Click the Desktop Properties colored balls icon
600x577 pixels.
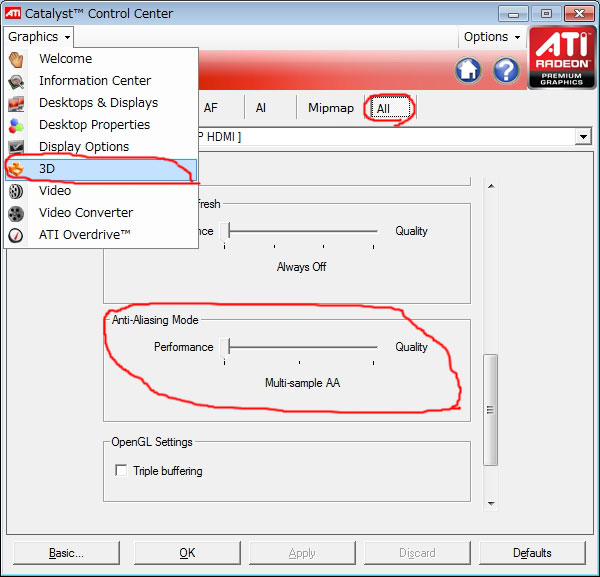(16, 125)
